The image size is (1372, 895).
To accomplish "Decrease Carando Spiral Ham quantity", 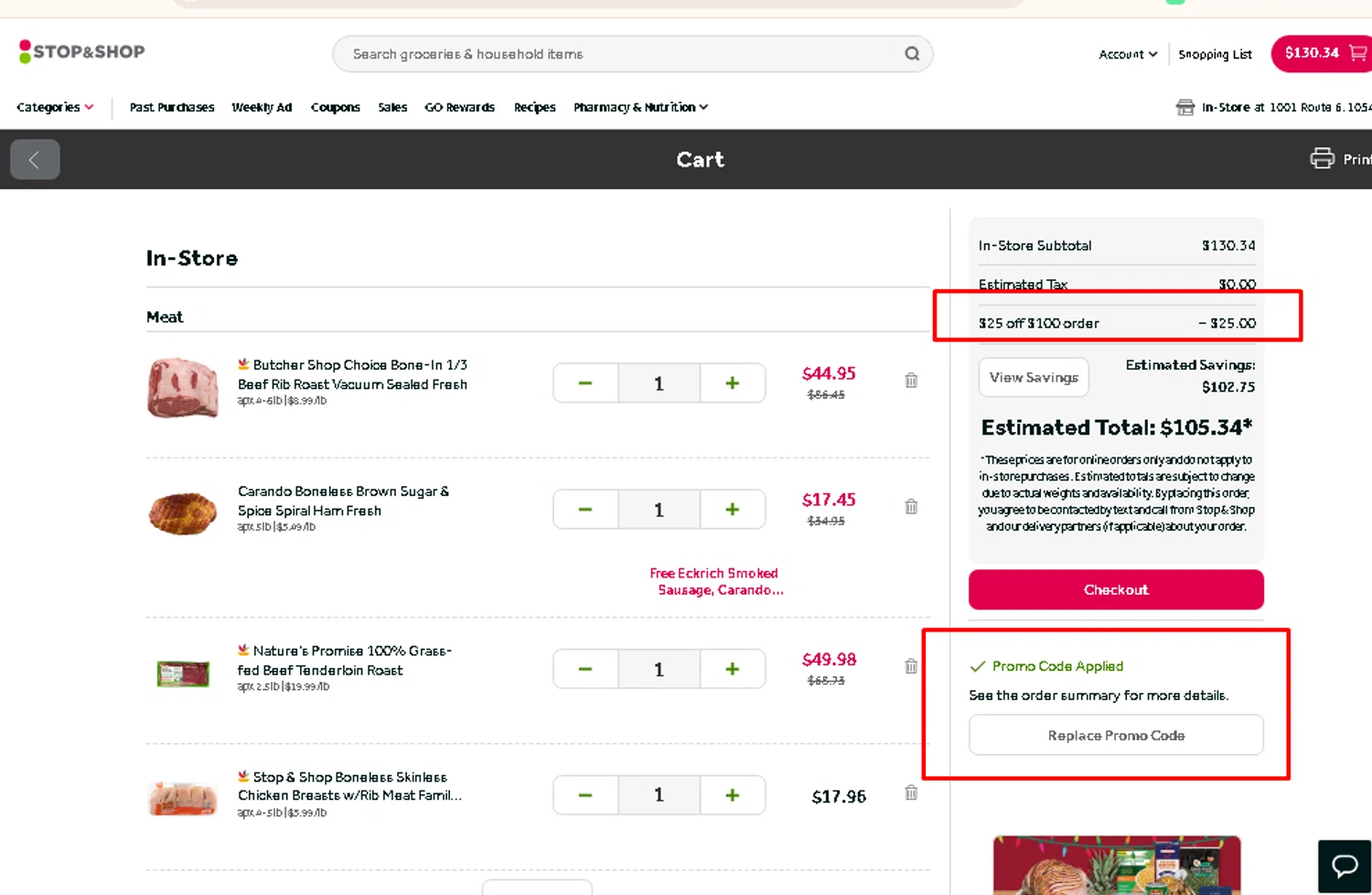I will [x=585, y=510].
